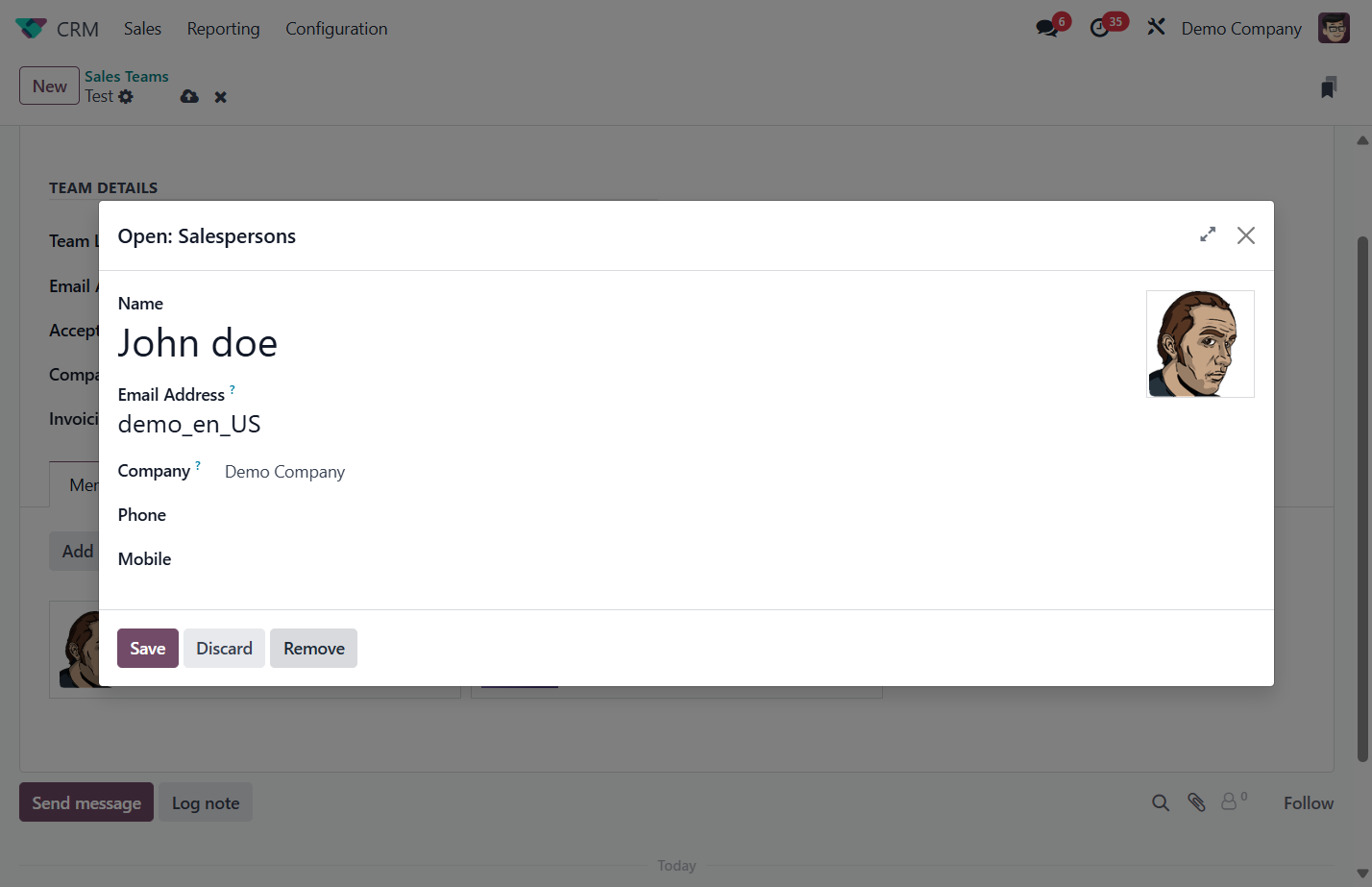Click the CRM app name in the navbar
The image size is (1372, 887).
(x=78, y=30)
